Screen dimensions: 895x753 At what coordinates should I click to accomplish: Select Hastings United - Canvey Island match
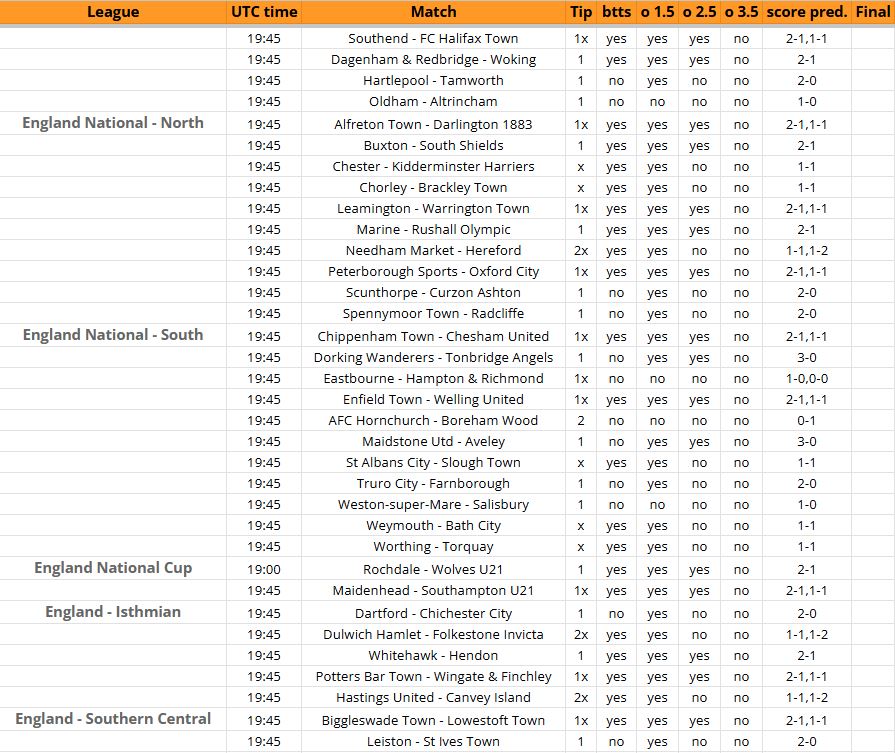[433, 698]
